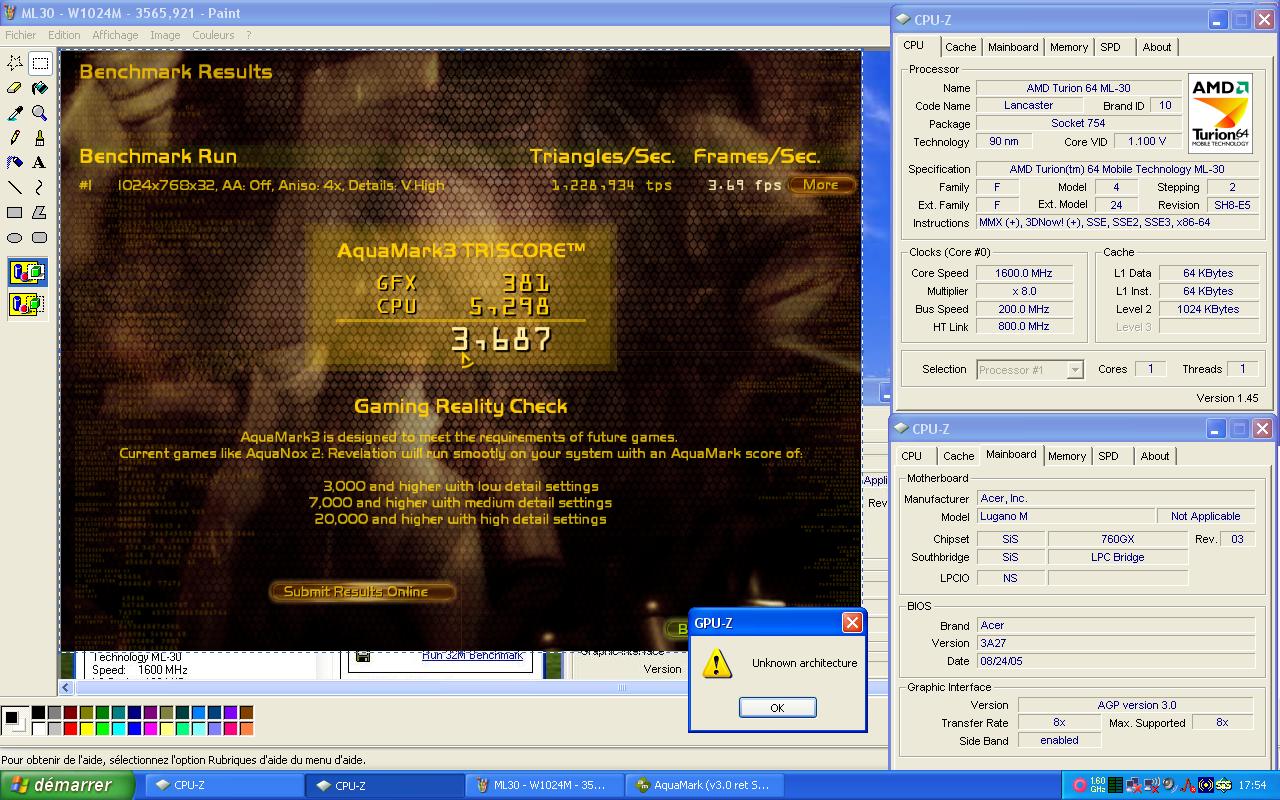This screenshot has height=800, width=1280.
Task: Select the red color swatch
Action: [x=70, y=728]
